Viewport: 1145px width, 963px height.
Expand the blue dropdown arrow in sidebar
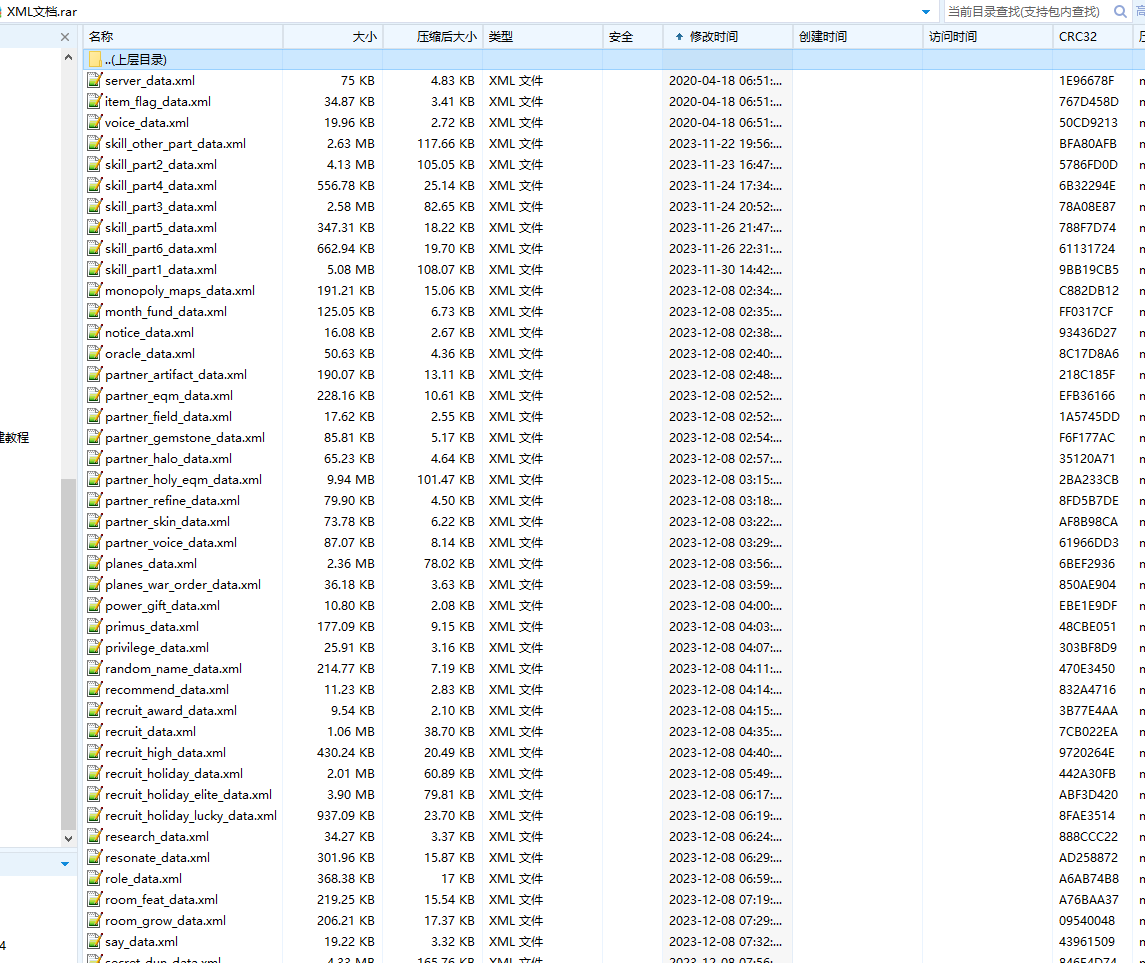[x=65, y=864]
